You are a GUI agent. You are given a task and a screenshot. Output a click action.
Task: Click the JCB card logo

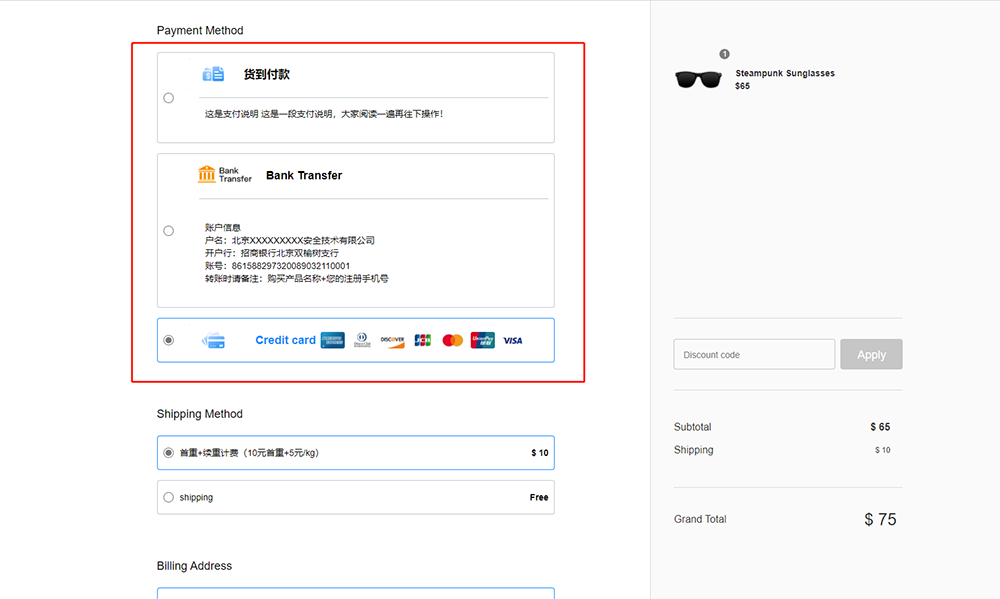pos(423,340)
